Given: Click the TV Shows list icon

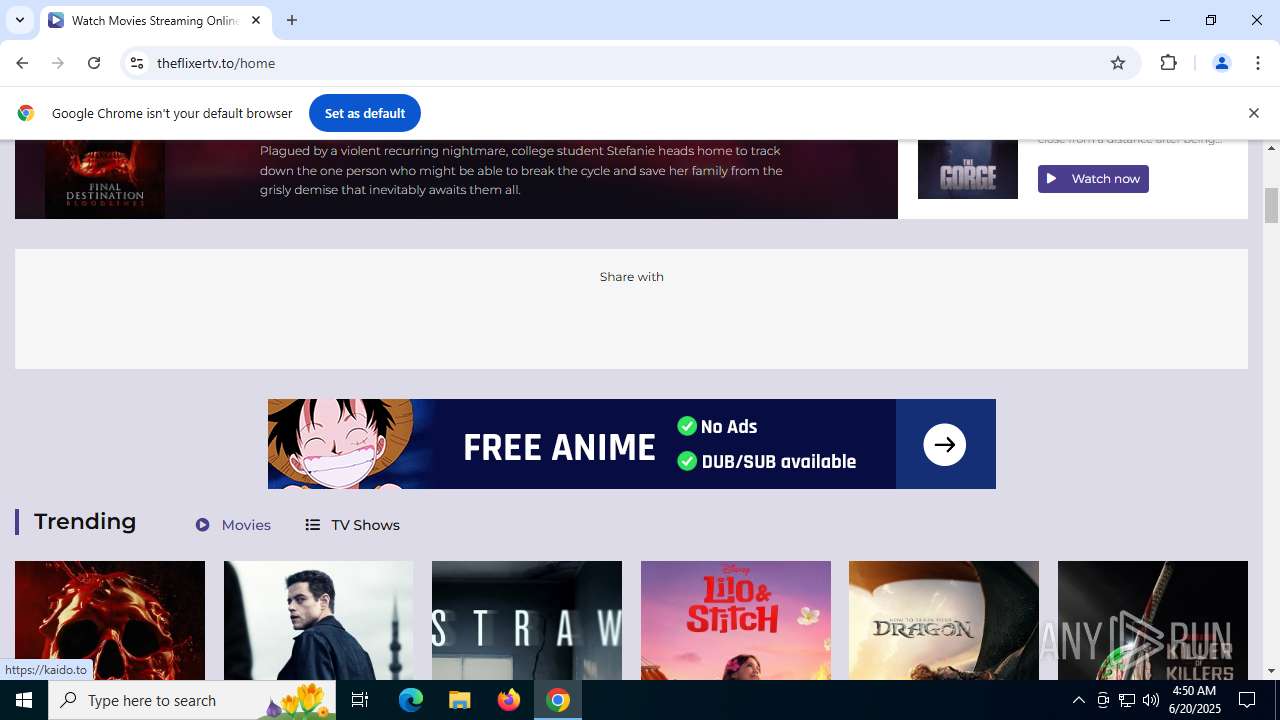Looking at the screenshot, I should coord(313,525).
